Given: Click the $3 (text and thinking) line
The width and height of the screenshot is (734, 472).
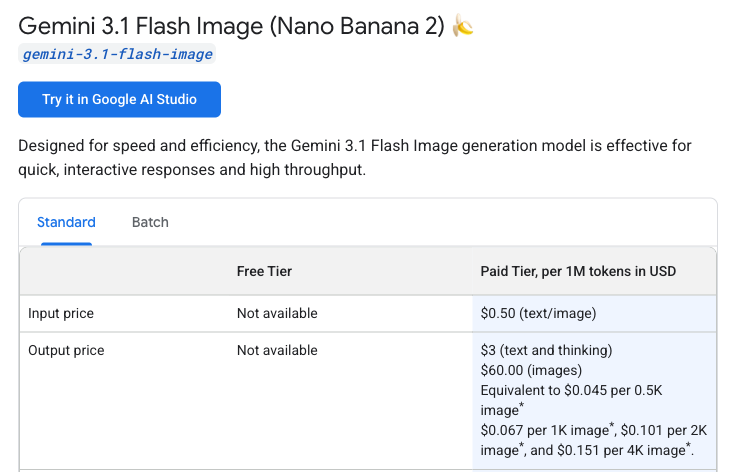Looking at the screenshot, I should click(546, 350).
